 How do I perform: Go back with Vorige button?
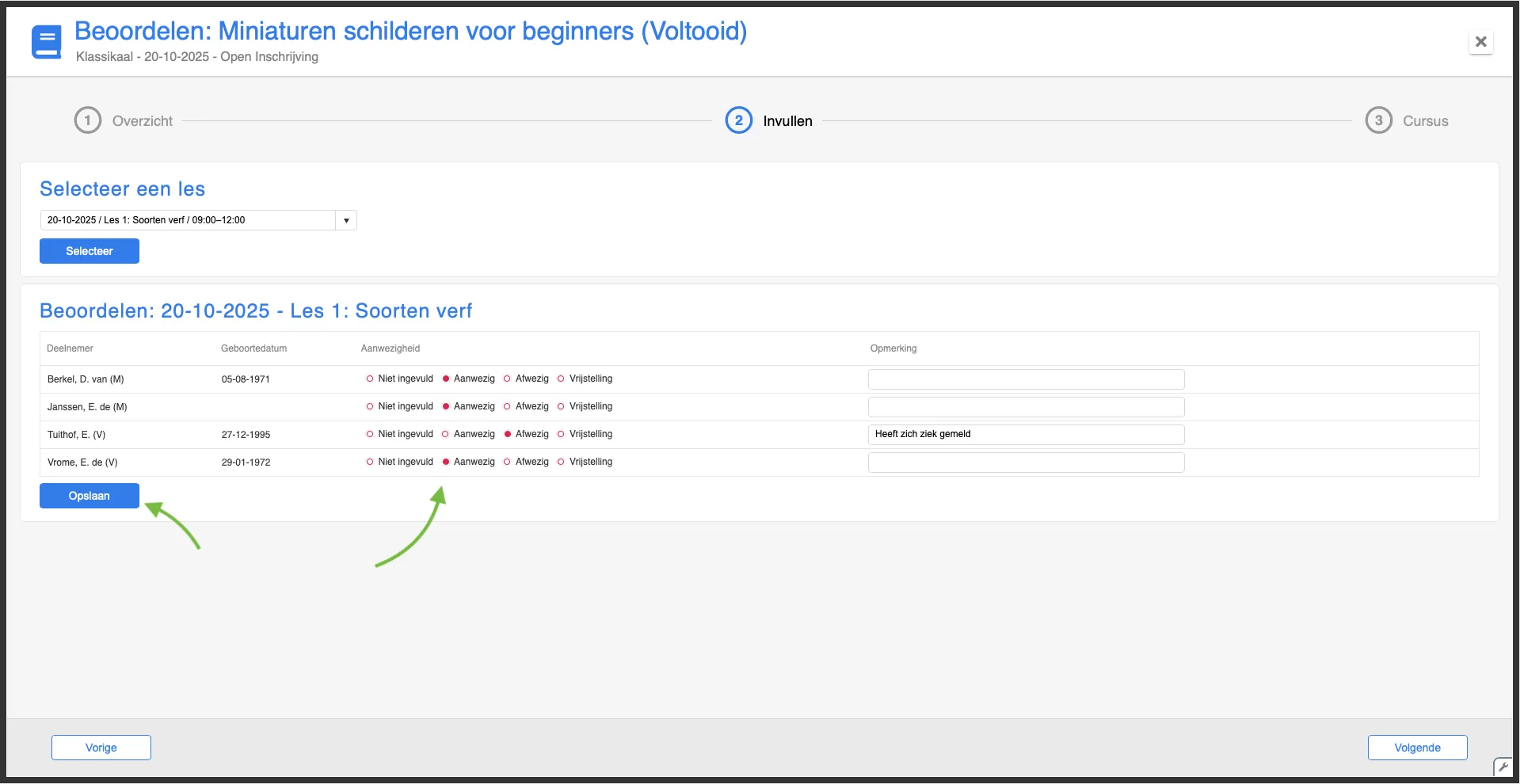pyautogui.click(x=101, y=748)
